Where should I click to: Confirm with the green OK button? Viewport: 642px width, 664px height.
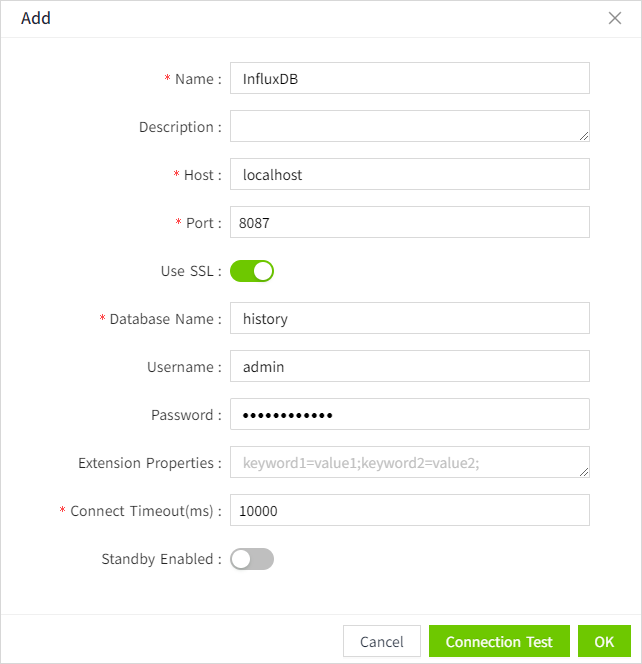coord(604,641)
